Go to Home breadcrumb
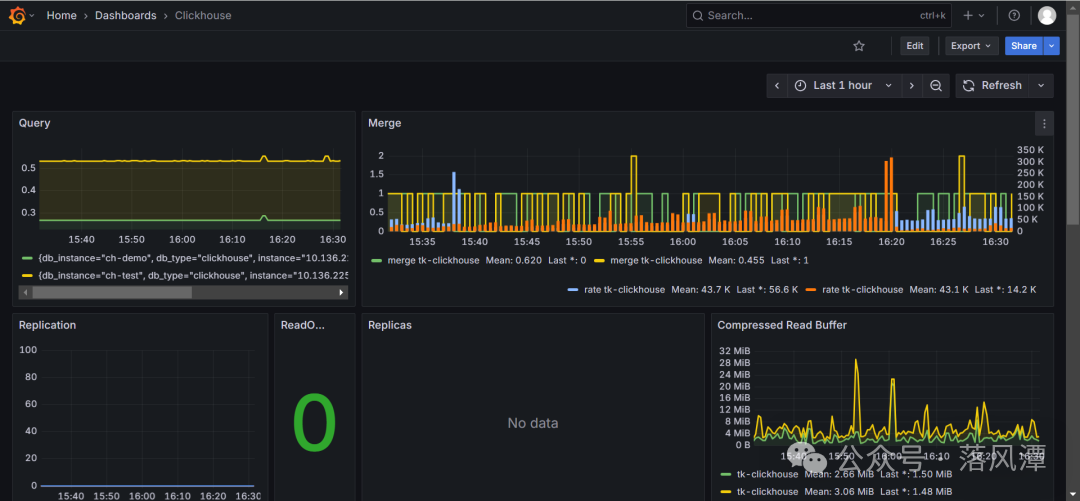Image resolution: width=1080 pixels, height=501 pixels. (61, 15)
